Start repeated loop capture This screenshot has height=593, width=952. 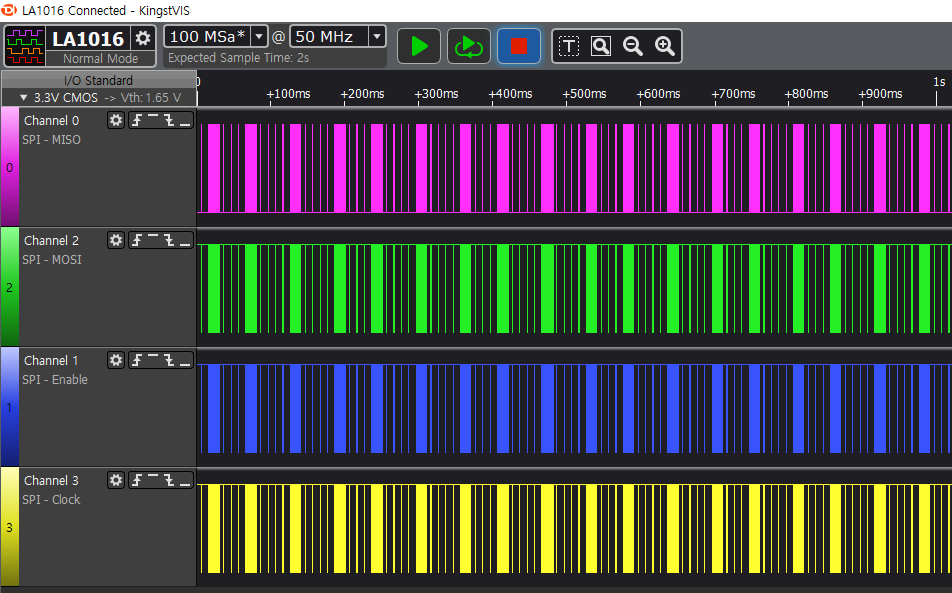[x=467, y=46]
